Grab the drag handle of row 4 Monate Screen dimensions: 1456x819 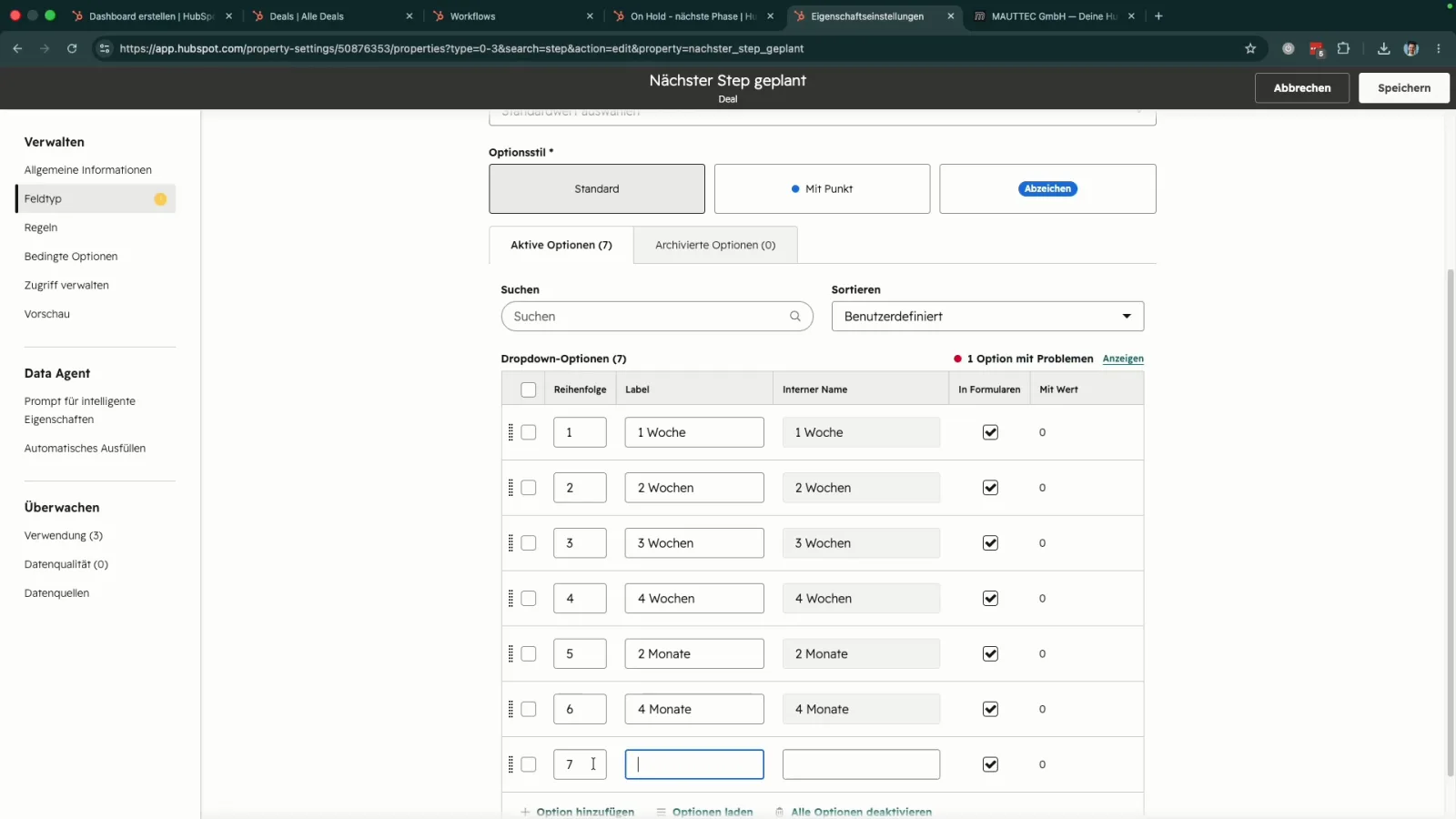(511, 709)
